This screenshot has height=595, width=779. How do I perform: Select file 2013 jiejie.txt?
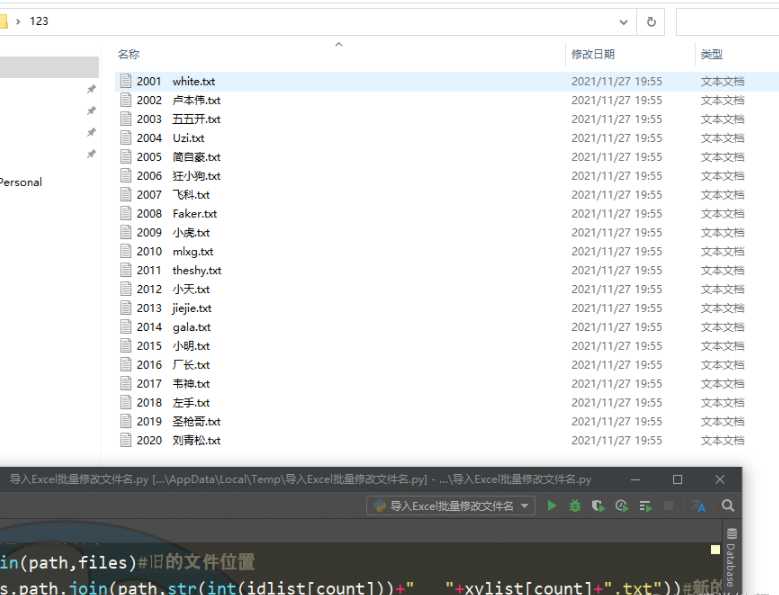(x=174, y=308)
